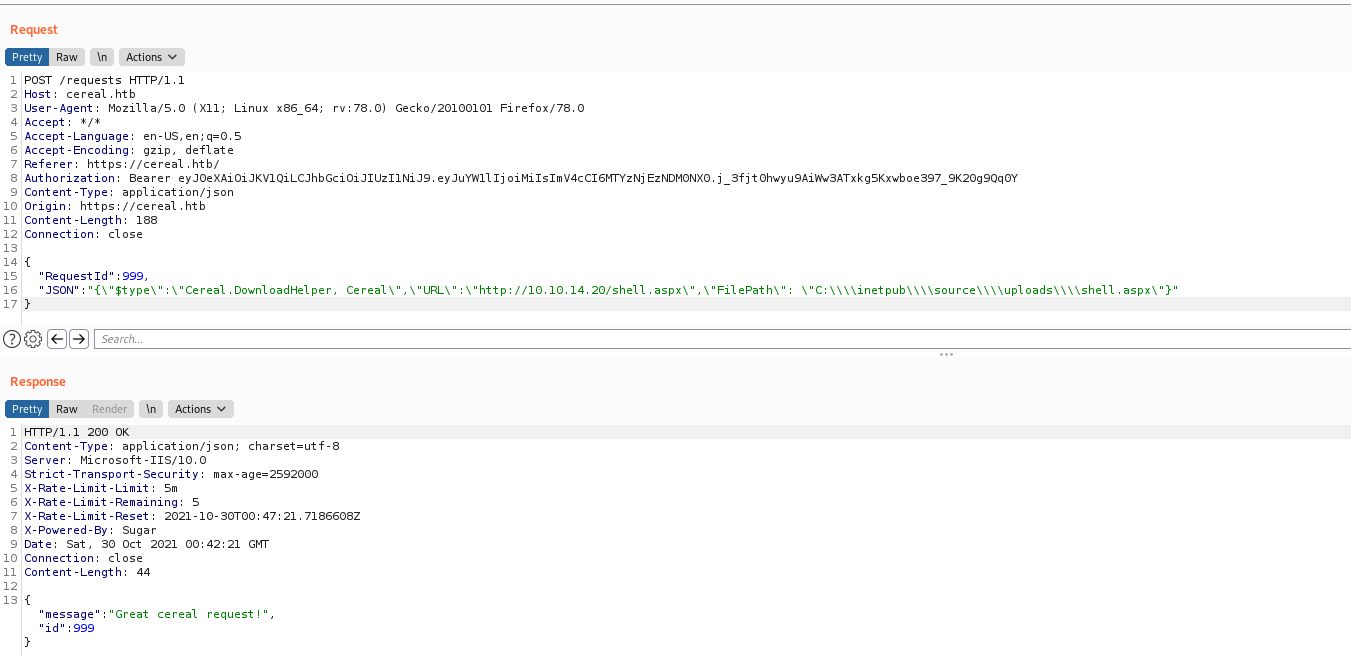Select Pretty tab in Response panel
The height and width of the screenshot is (657, 1351).
coord(27,409)
